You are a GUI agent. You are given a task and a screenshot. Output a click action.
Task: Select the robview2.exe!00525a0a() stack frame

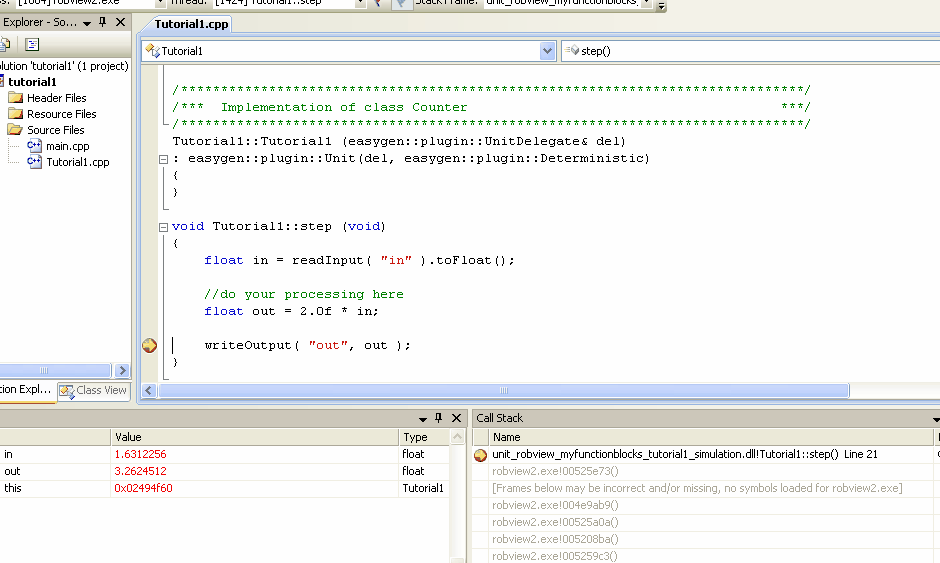click(x=555, y=522)
